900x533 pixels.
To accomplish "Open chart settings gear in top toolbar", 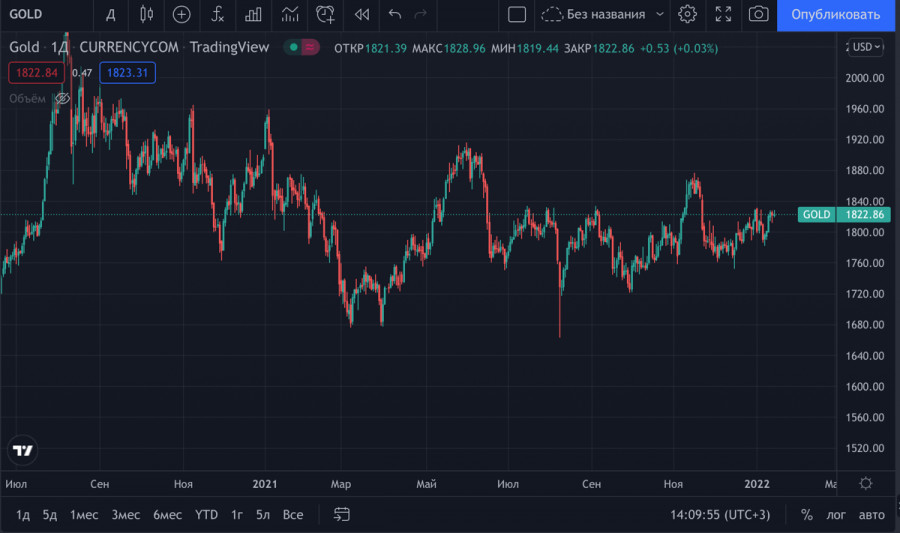I will point(687,14).
